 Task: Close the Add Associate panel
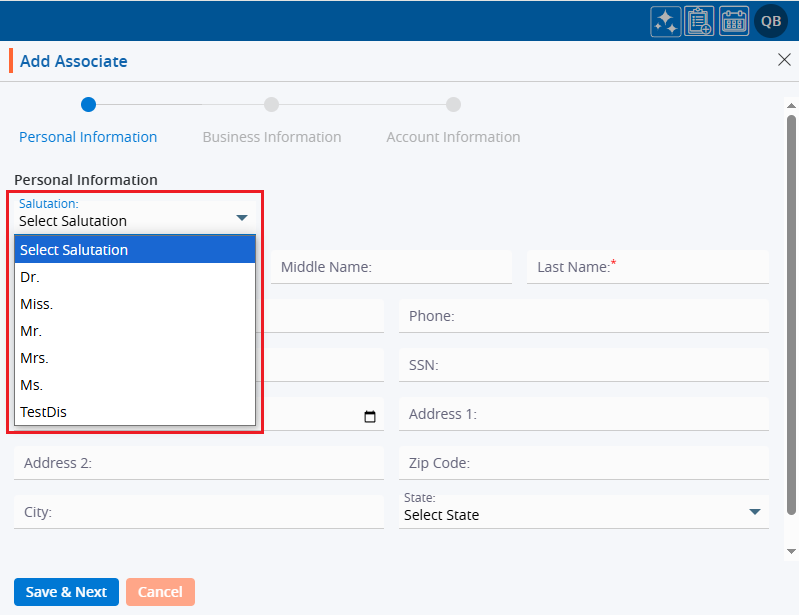pyautogui.click(x=784, y=60)
